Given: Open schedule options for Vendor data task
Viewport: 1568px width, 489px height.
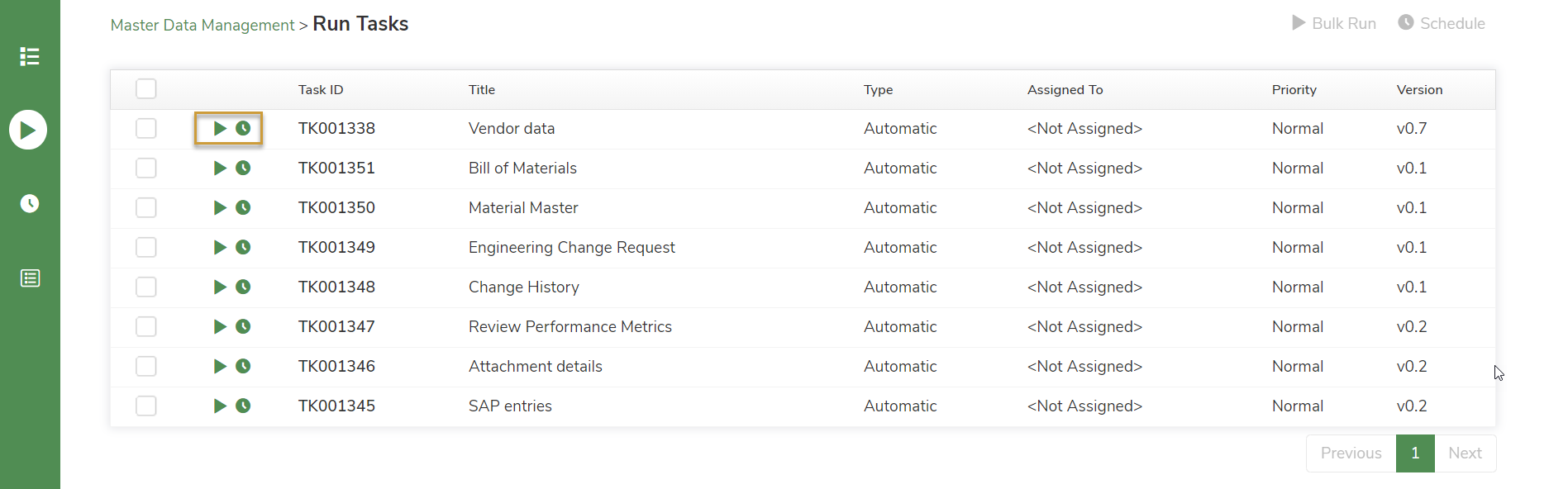Looking at the screenshot, I should pyautogui.click(x=243, y=128).
